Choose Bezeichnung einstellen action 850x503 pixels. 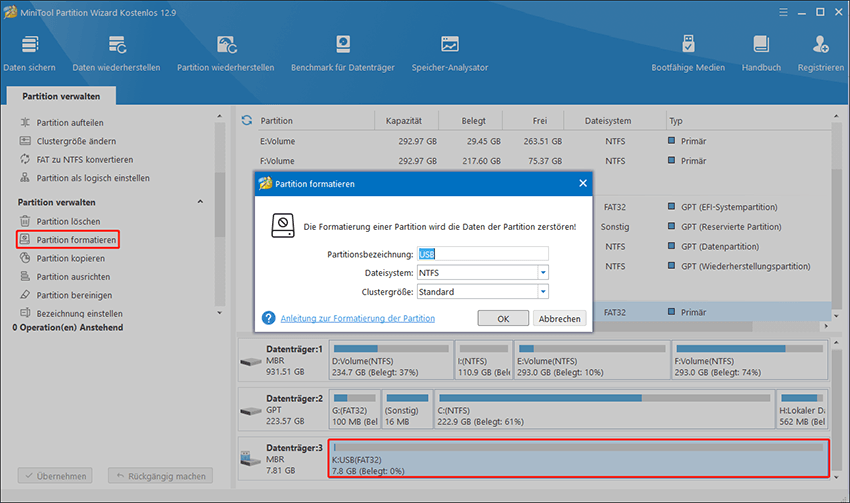pos(79,313)
